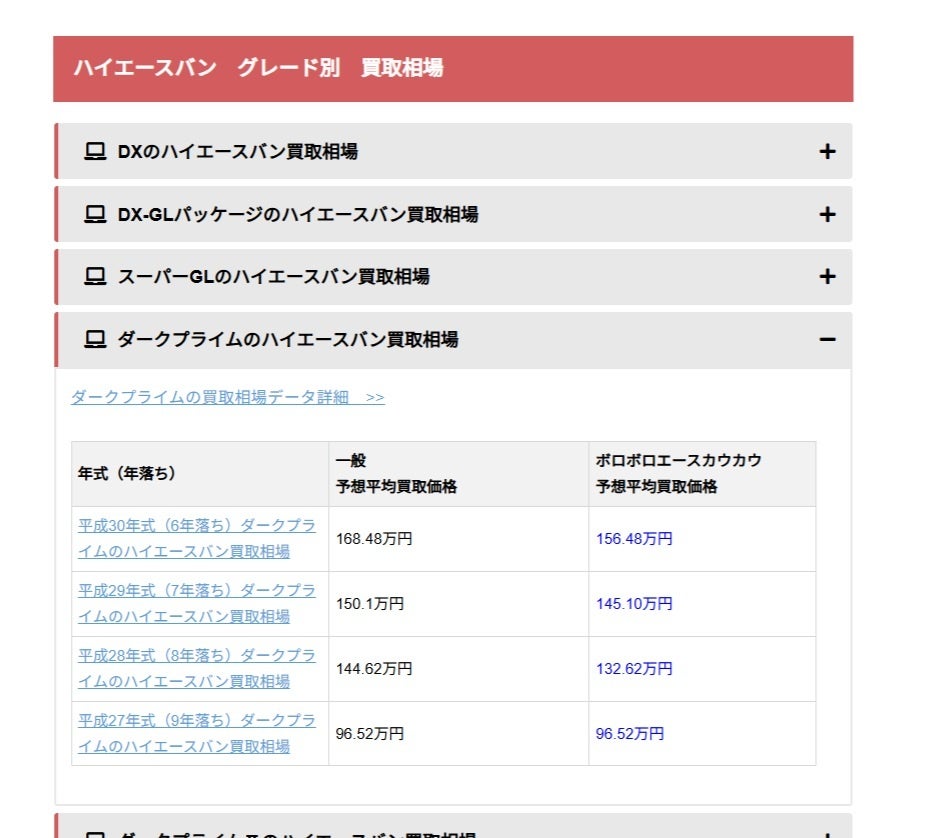Open ダークプライムの買取相場データ詳細 link
Viewport: 949px width, 838px height.
[x=228, y=398]
